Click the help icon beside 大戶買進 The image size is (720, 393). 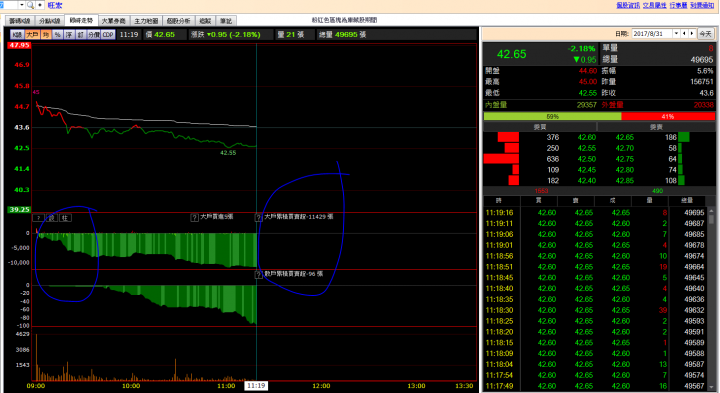[x=195, y=218]
